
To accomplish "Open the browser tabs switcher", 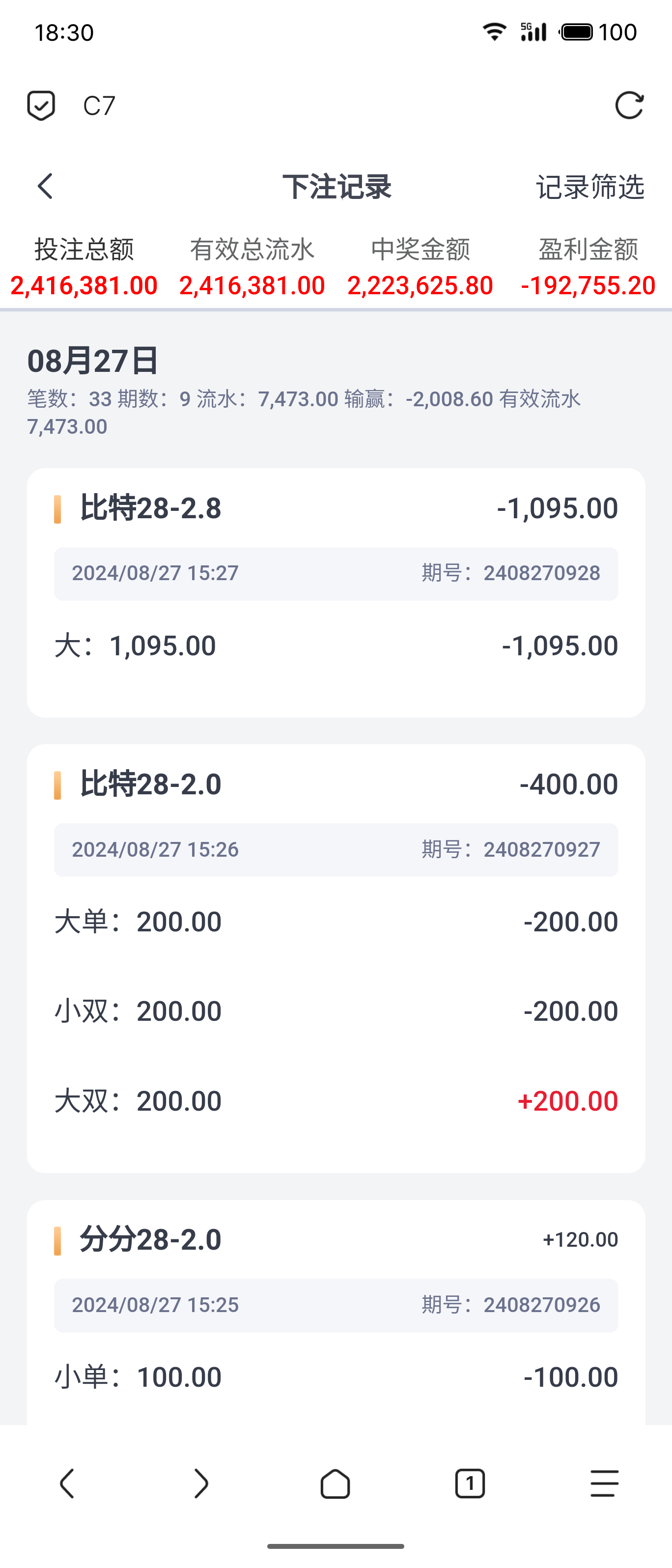I will point(470,1484).
